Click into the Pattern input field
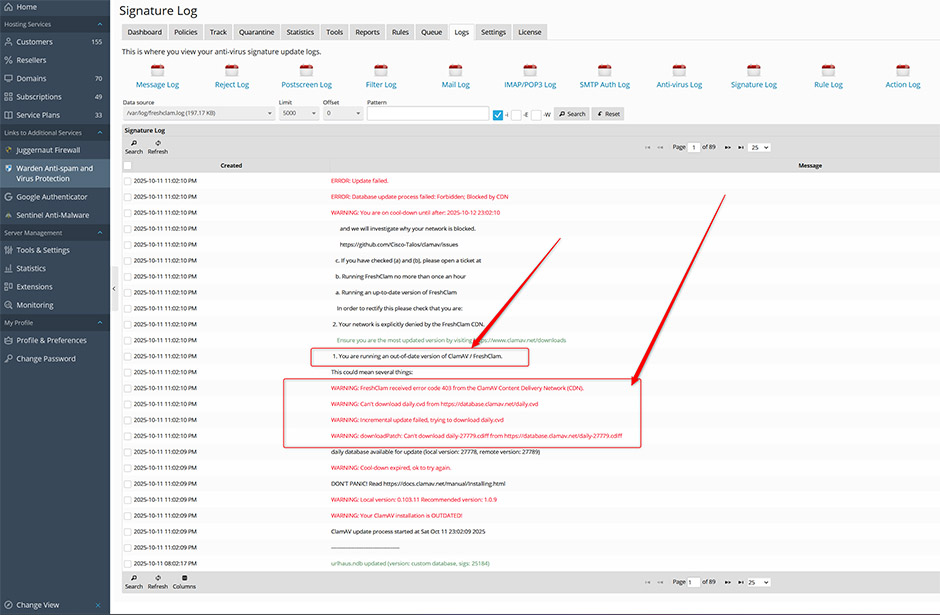 [427, 114]
